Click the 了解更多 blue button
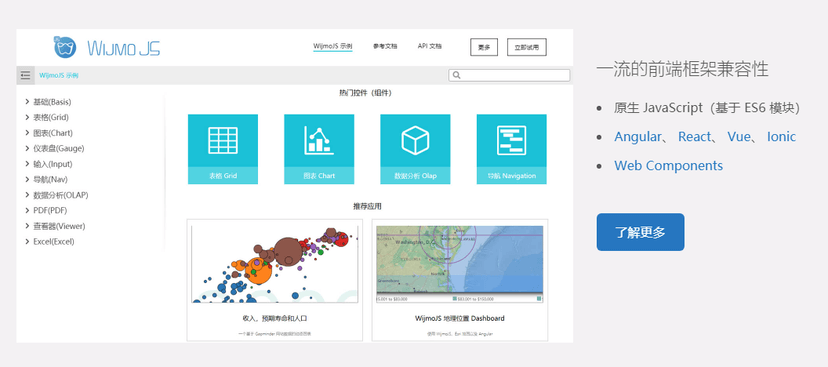This screenshot has height=367, width=828. pos(641,232)
